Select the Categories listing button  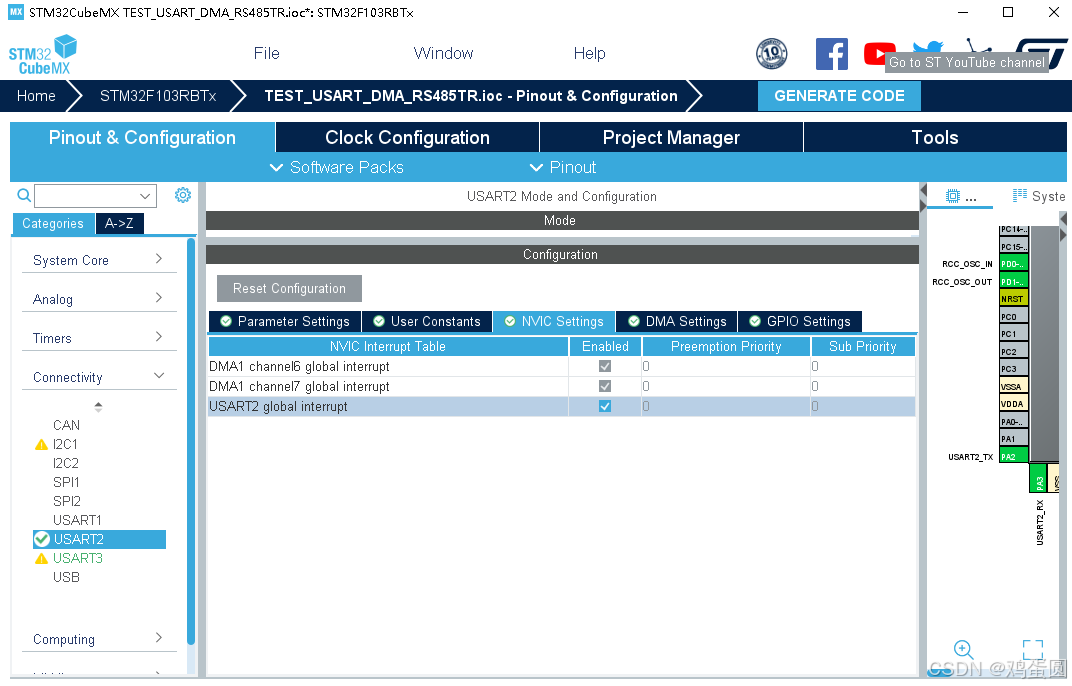tap(53, 224)
